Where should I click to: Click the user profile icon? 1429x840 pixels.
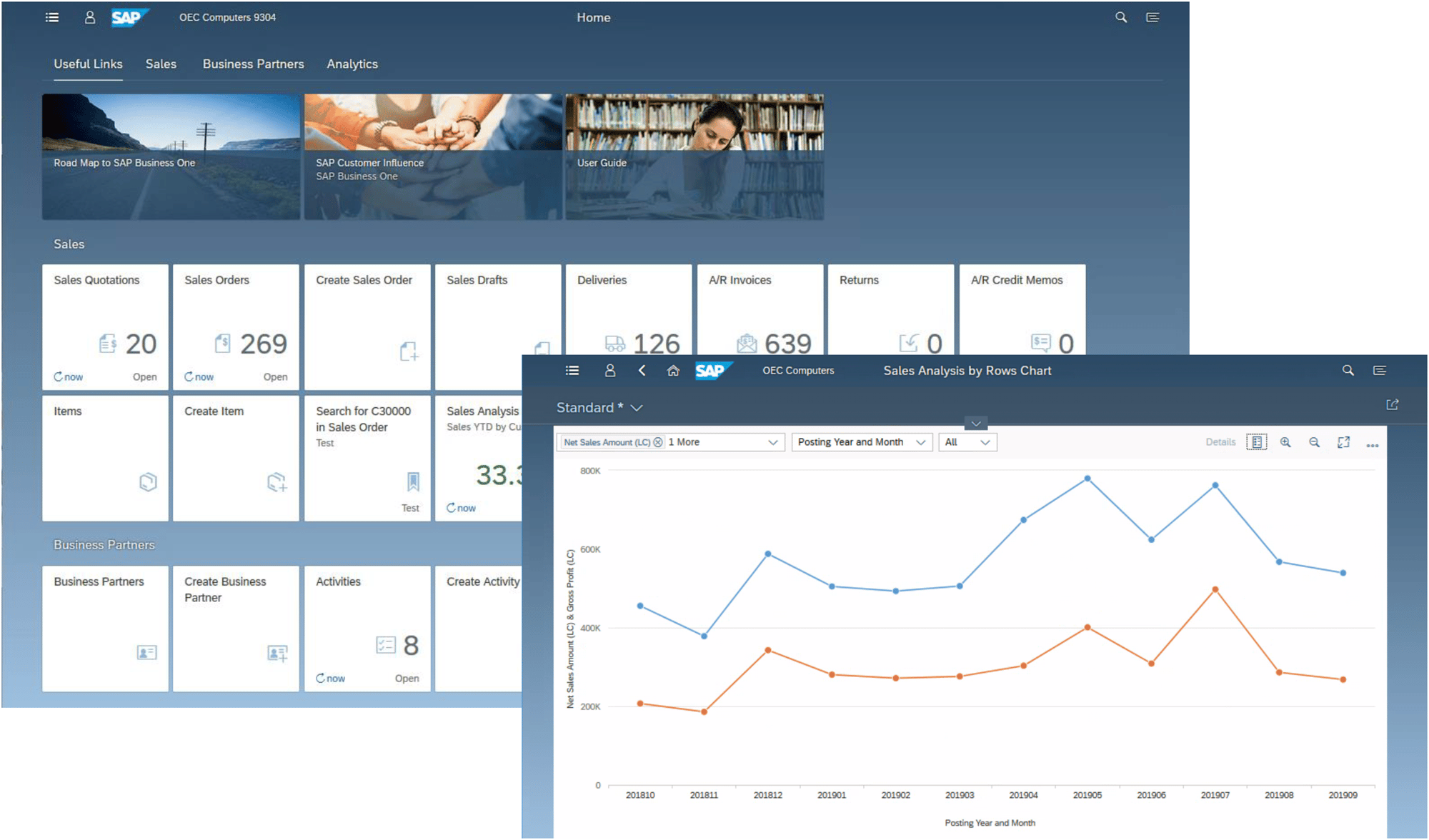[x=90, y=17]
